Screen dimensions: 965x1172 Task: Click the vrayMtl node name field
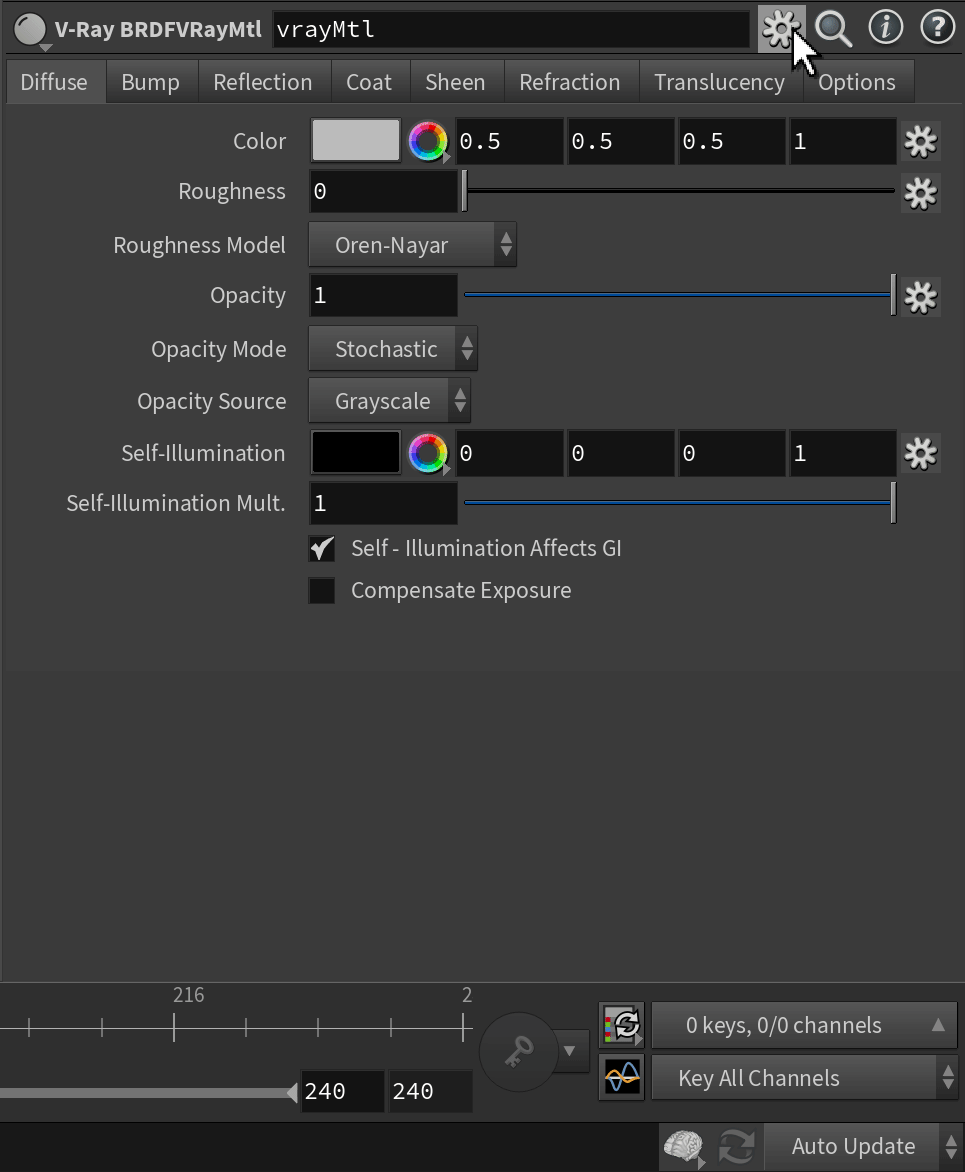(x=511, y=30)
